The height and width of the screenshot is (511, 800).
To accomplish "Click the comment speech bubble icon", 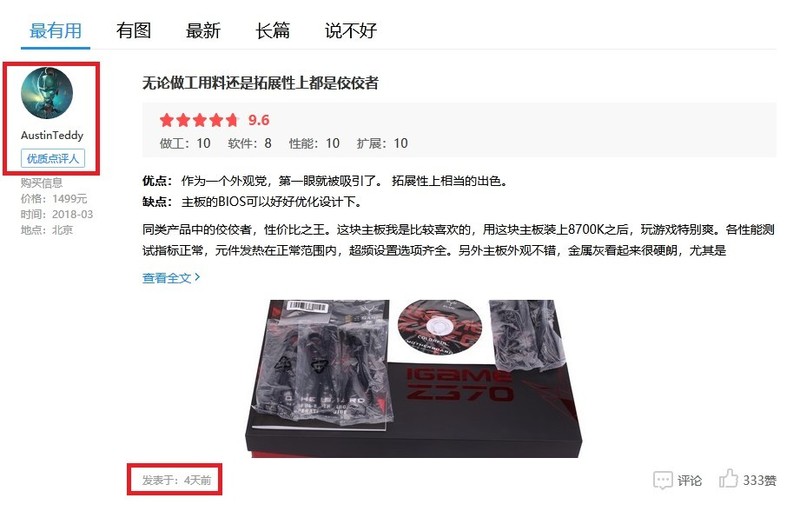I will point(663,480).
